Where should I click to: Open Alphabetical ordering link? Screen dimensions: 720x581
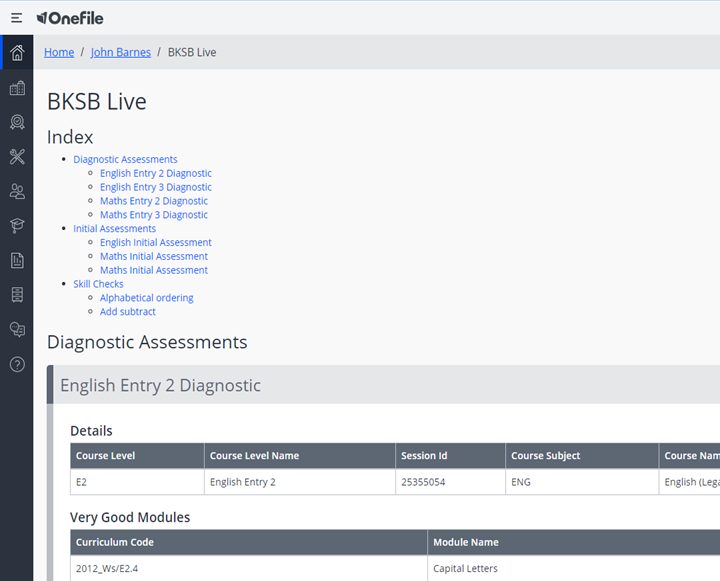[x=146, y=298]
